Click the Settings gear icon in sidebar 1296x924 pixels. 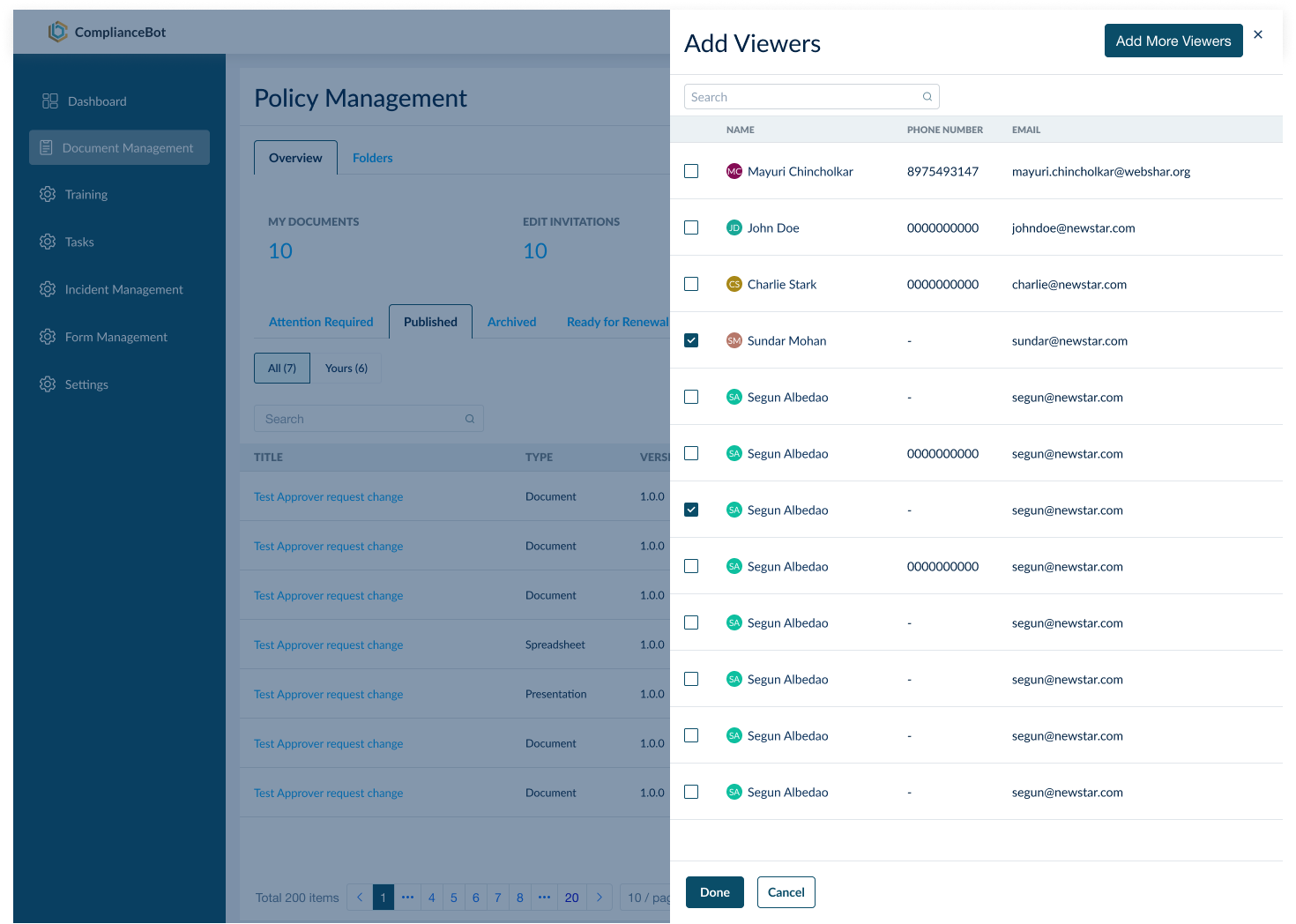tap(48, 384)
